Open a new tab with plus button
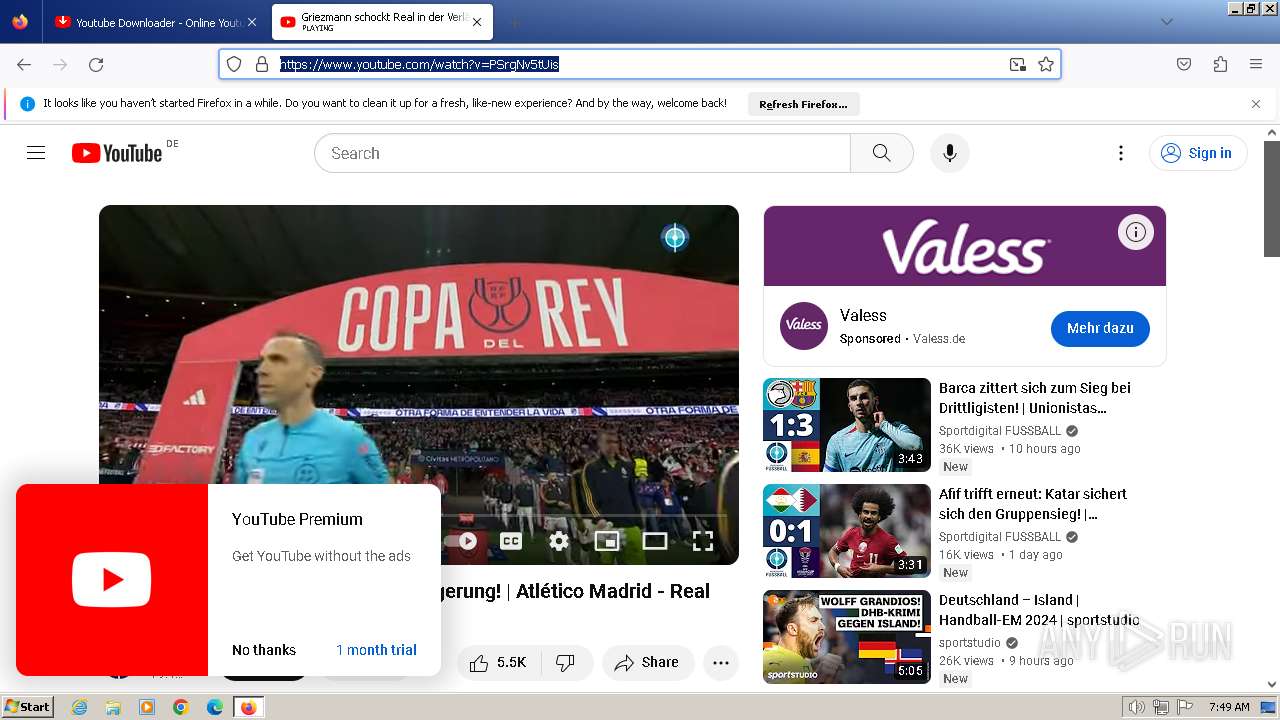The height and width of the screenshot is (720, 1280). tap(514, 22)
